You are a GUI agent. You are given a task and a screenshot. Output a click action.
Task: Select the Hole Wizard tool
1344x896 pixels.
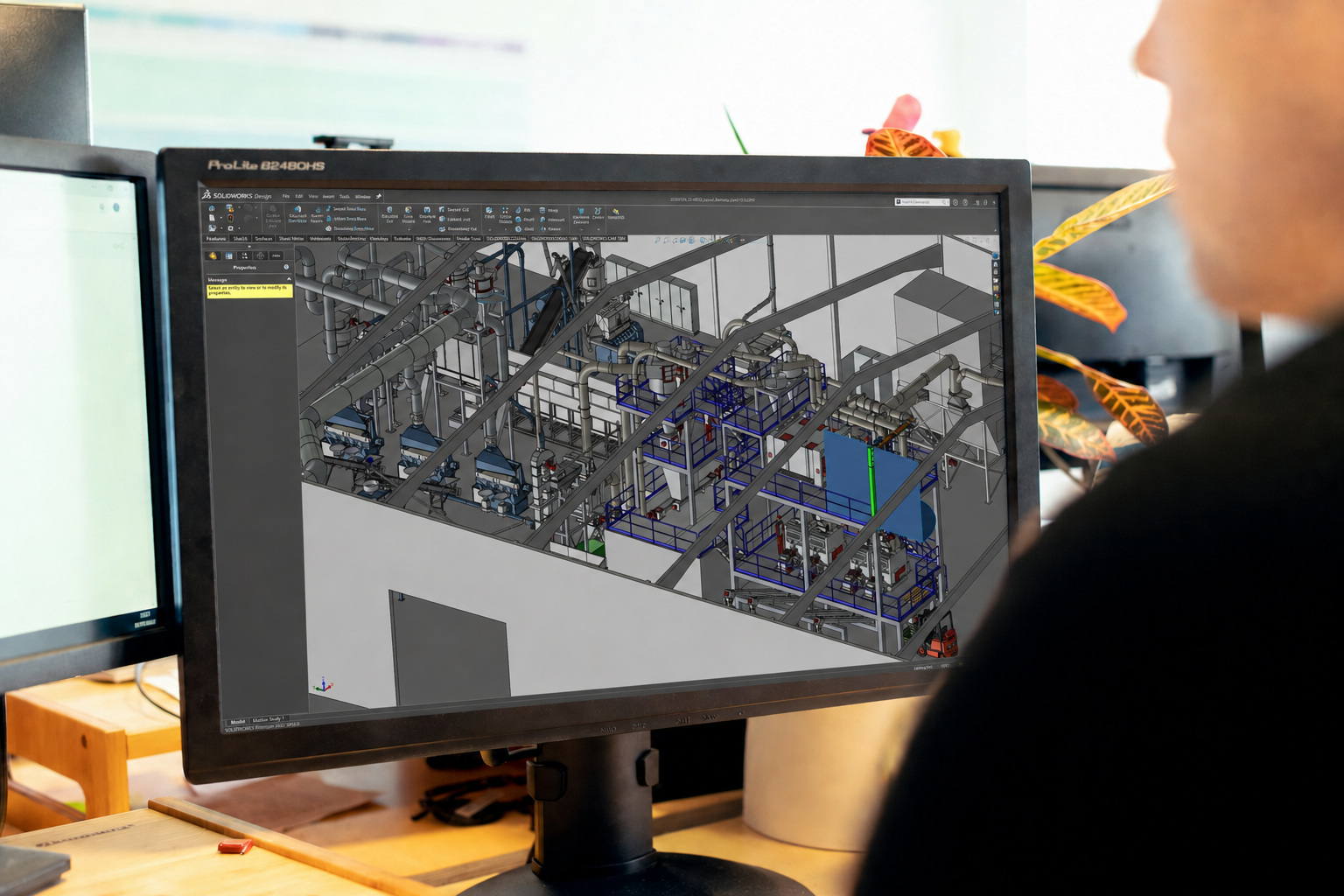click(x=408, y=214)
